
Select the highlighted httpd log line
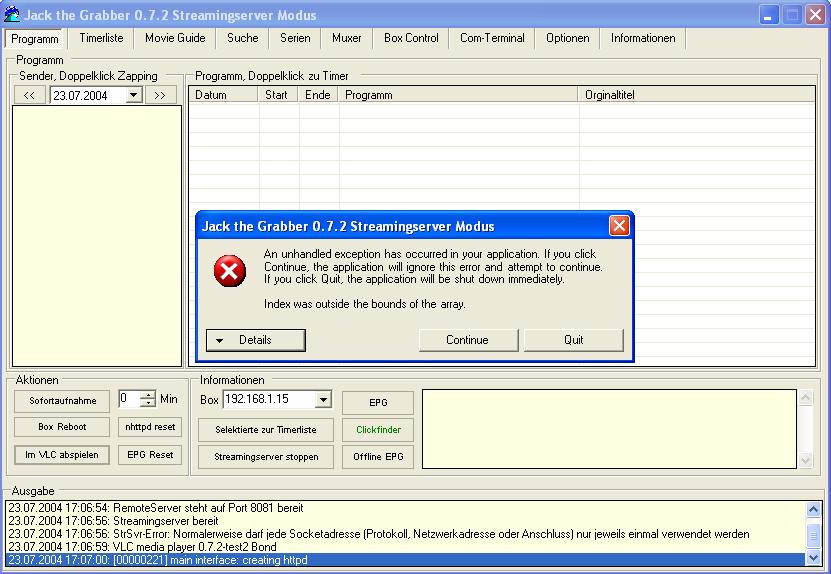pos(400,560)
